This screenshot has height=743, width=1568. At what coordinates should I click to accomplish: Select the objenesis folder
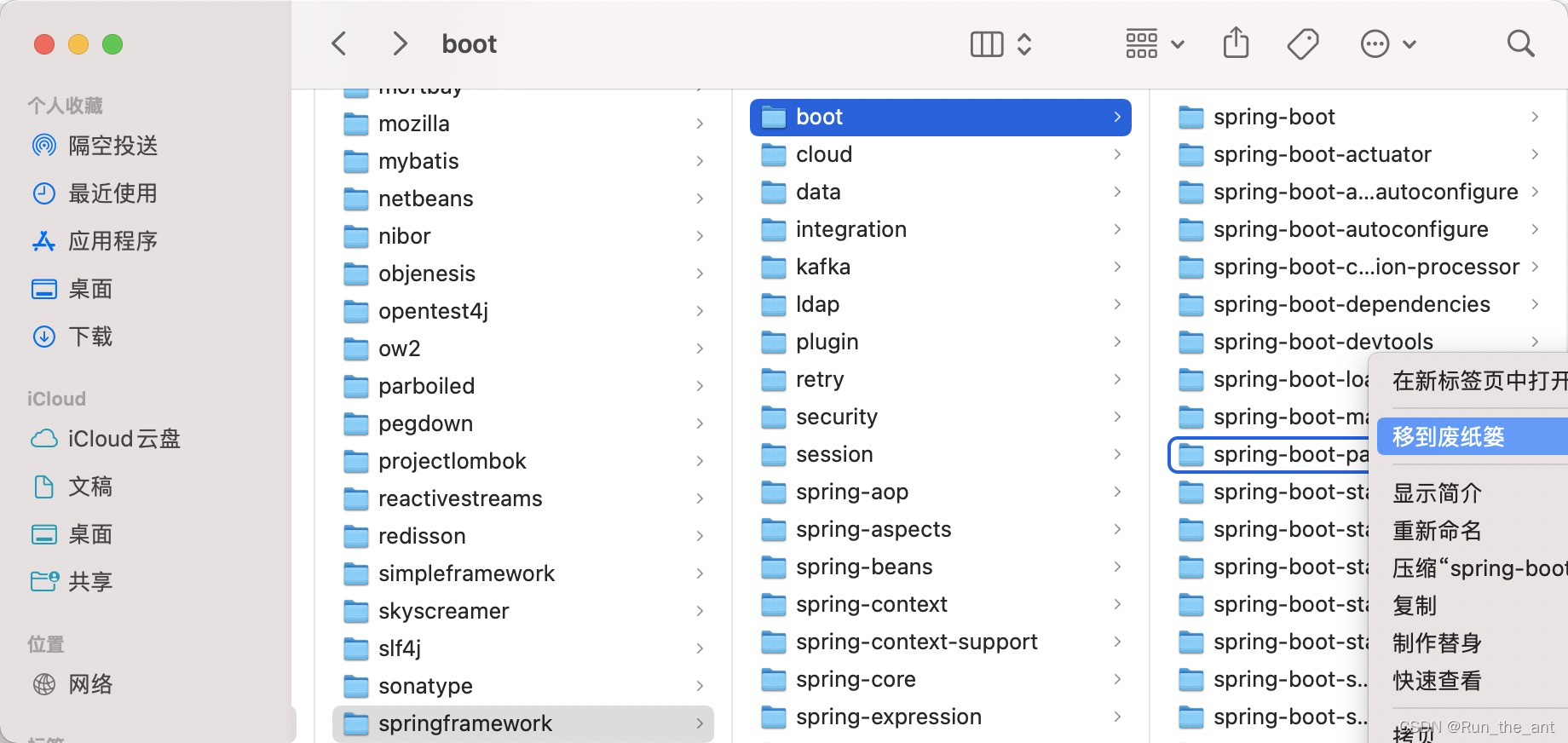coord(522,274)
